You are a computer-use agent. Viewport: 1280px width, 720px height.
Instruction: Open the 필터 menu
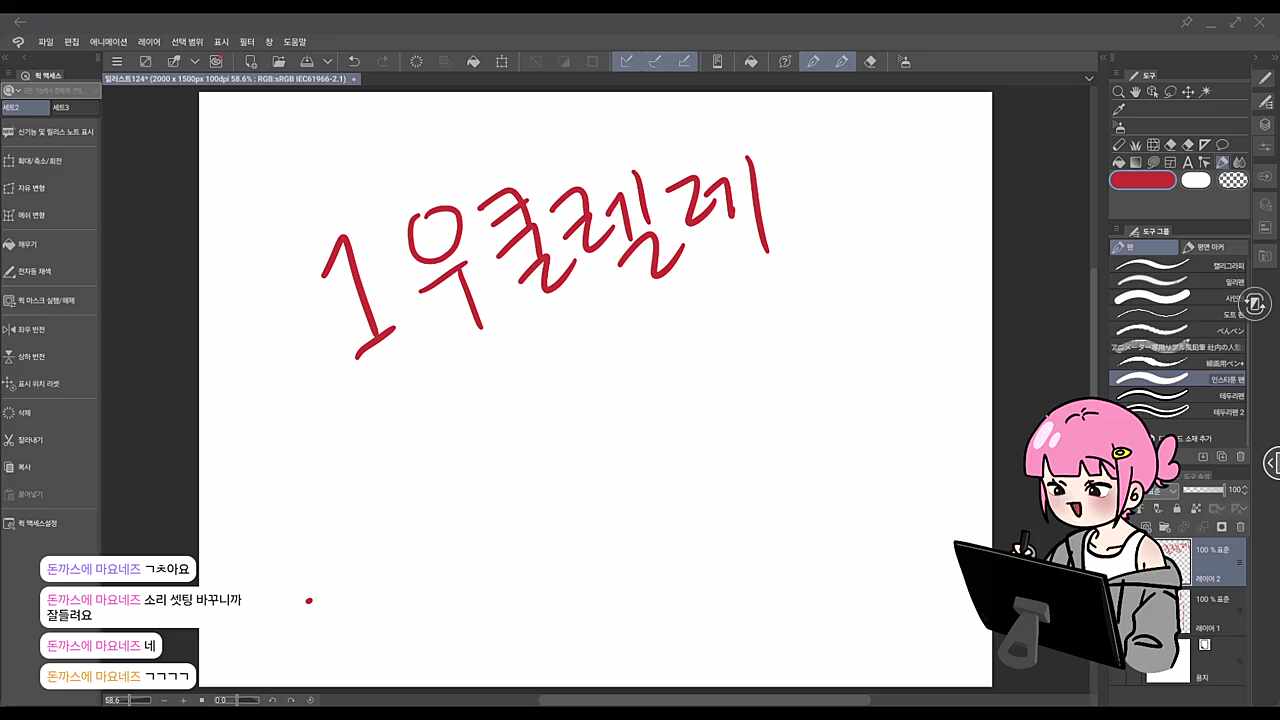pos(247,42)
